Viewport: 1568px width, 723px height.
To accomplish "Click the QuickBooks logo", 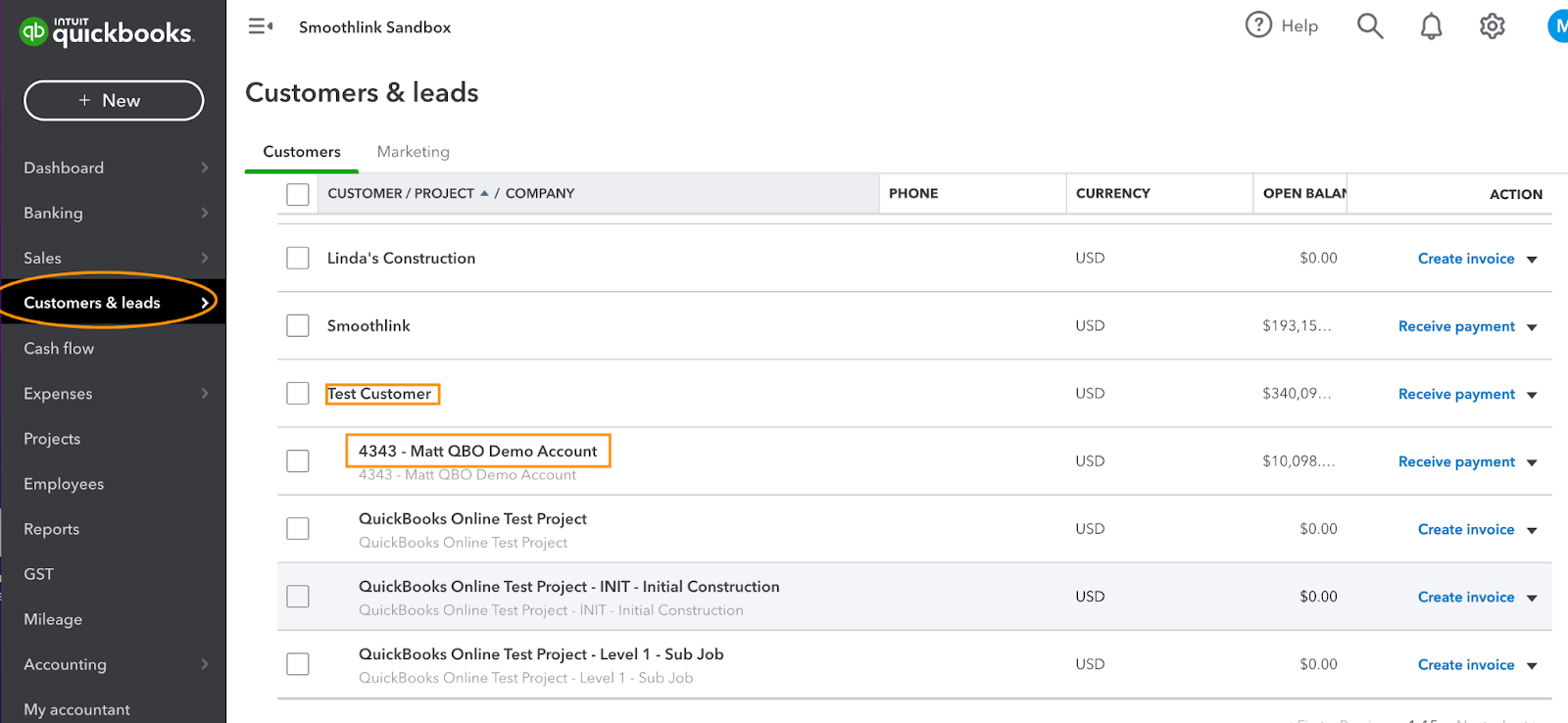I will 108,31.
